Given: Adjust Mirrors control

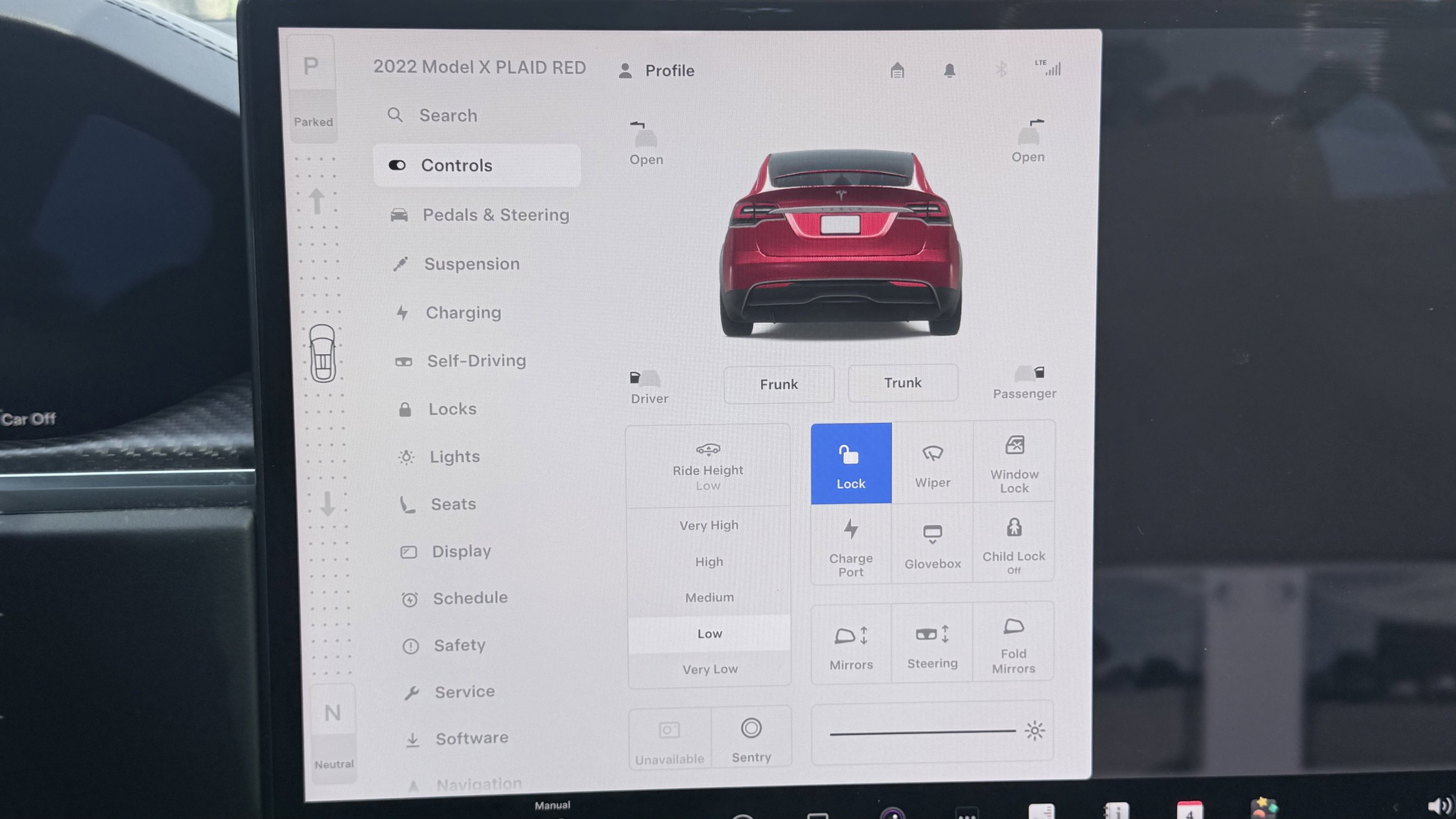Looking at the screenshot, I should click(x=851, y=644).
